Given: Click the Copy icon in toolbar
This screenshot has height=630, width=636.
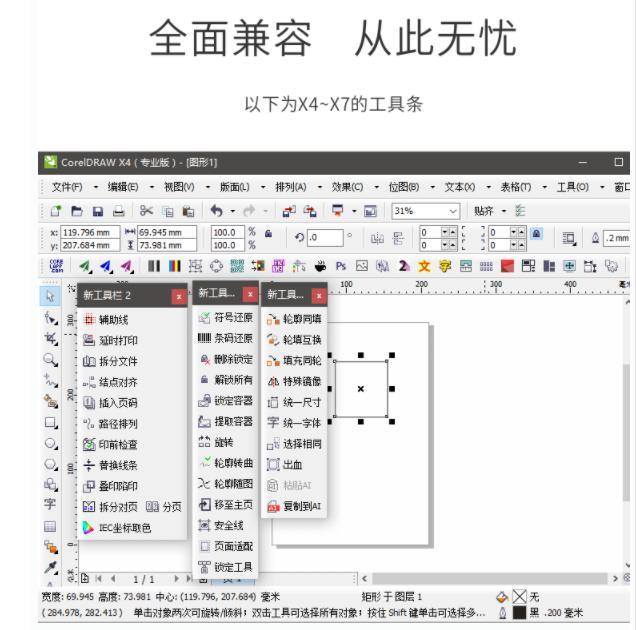Looking at the screenshot, I should [168, 211].
